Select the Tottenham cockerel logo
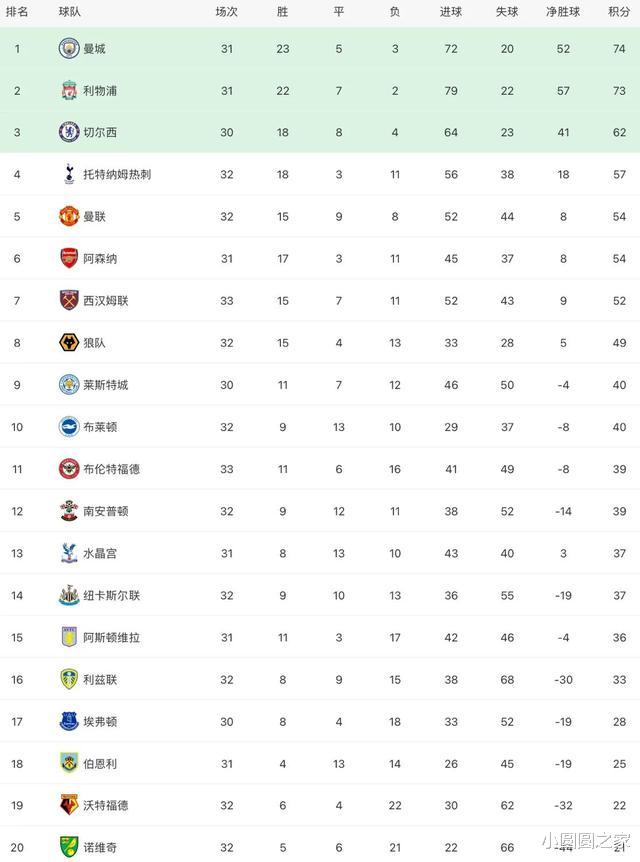Screen dimensions: 640x862 pos(69,174)
